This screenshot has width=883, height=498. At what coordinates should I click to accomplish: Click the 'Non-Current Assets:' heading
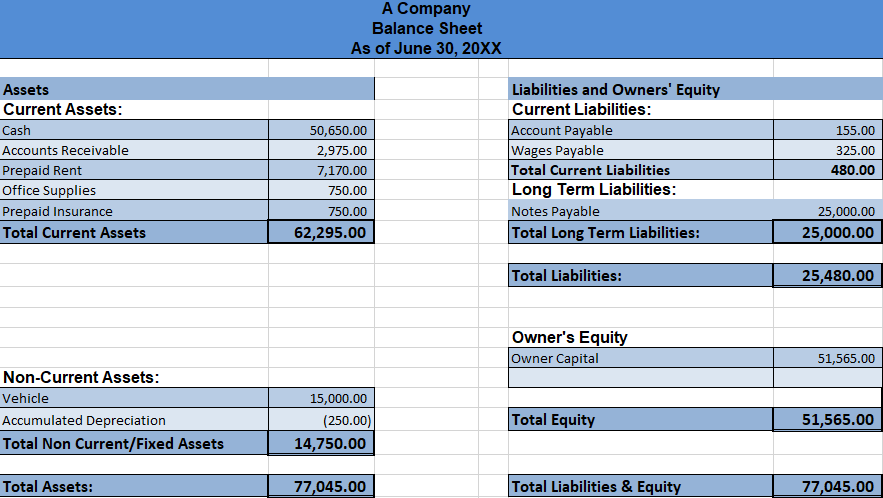[x=81, y=377]
